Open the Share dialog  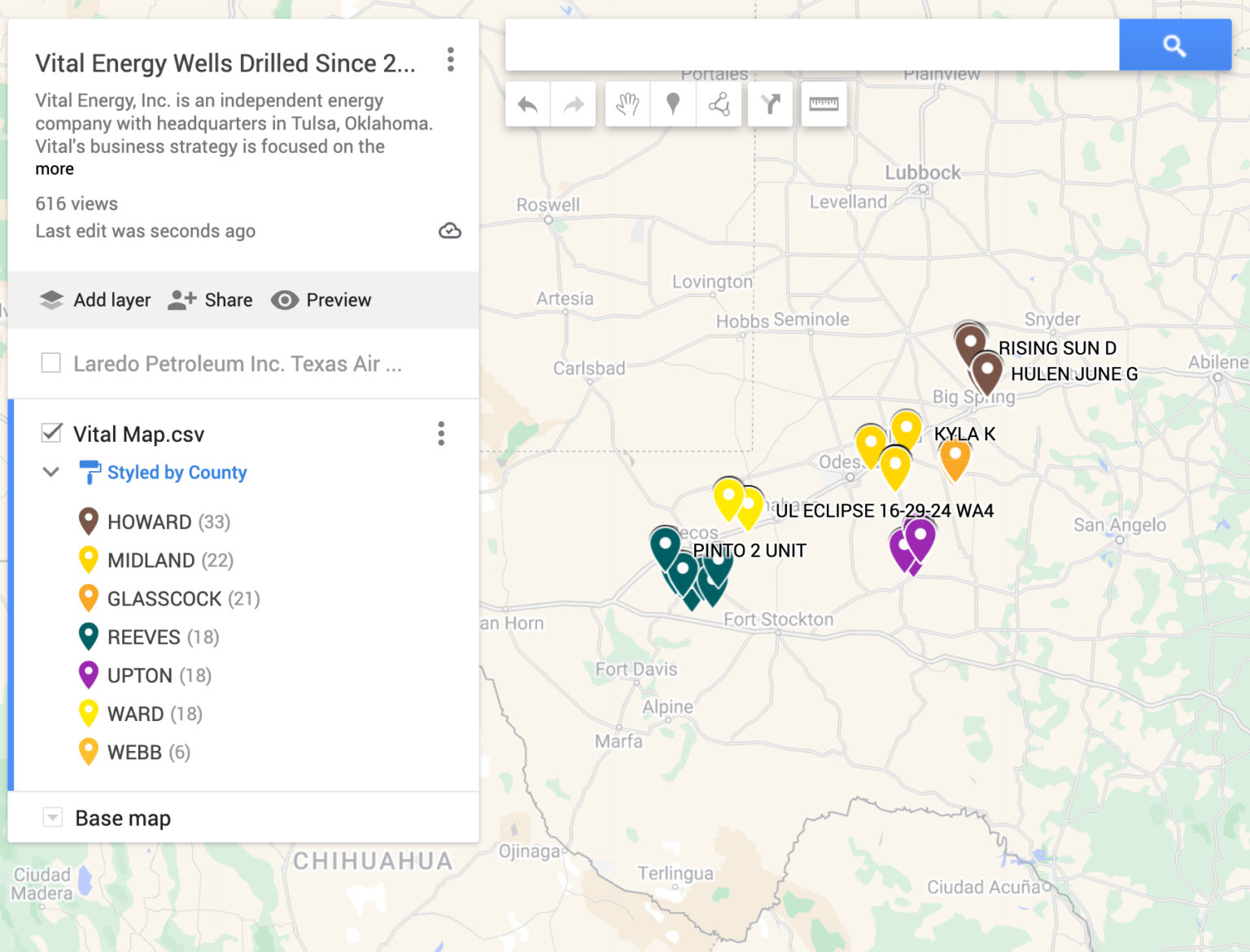pyautogui.click(x=210, y=300)
